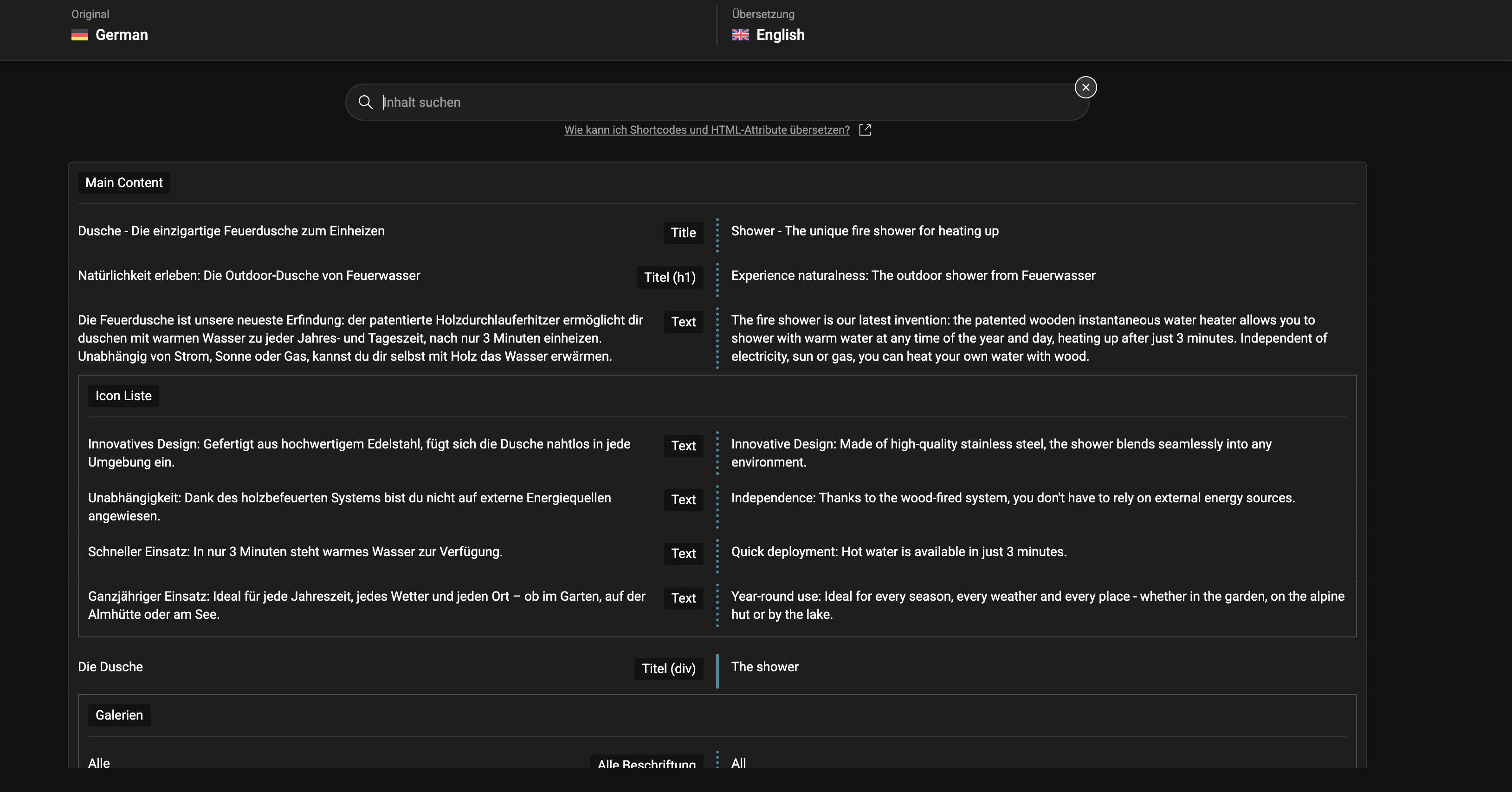
Task: Open 'Wie kann ich Shortcodes und HTML-Attribute übersetzen?' link
Action: pyautogui.click(x=707, y=130)
